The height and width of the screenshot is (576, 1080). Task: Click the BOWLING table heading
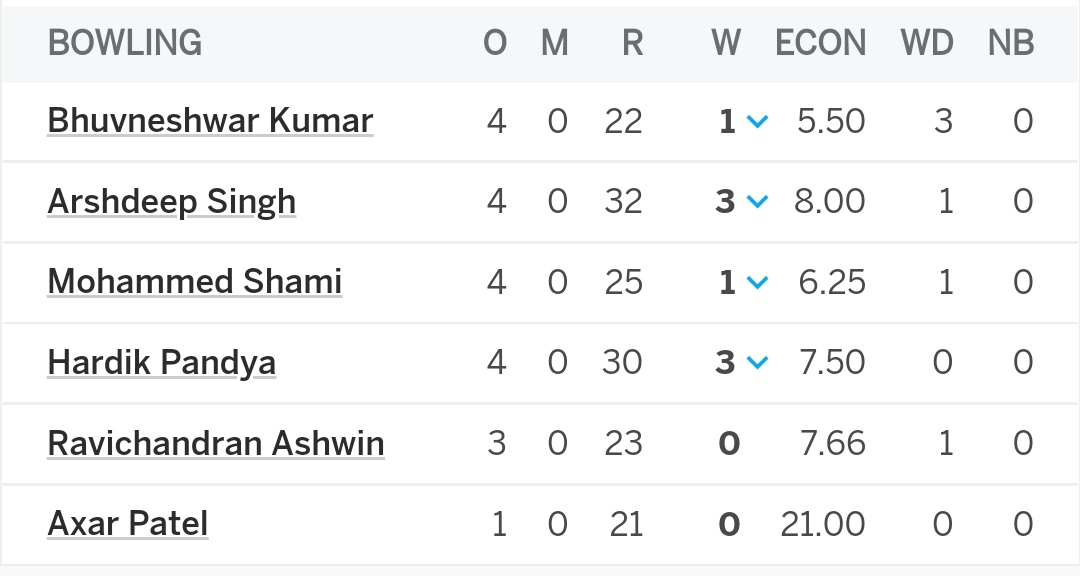pos(125,43)
